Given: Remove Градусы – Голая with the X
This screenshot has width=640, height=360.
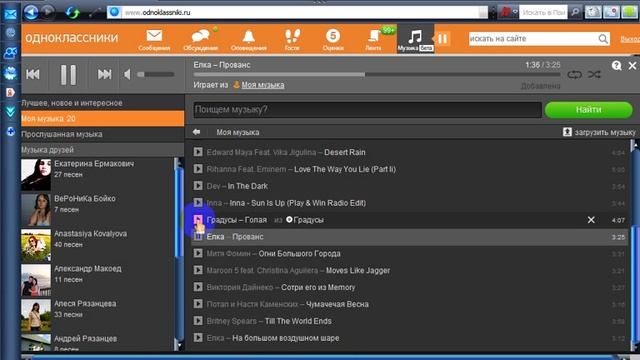Looking at the screenshot, I should tap(591, 220).
